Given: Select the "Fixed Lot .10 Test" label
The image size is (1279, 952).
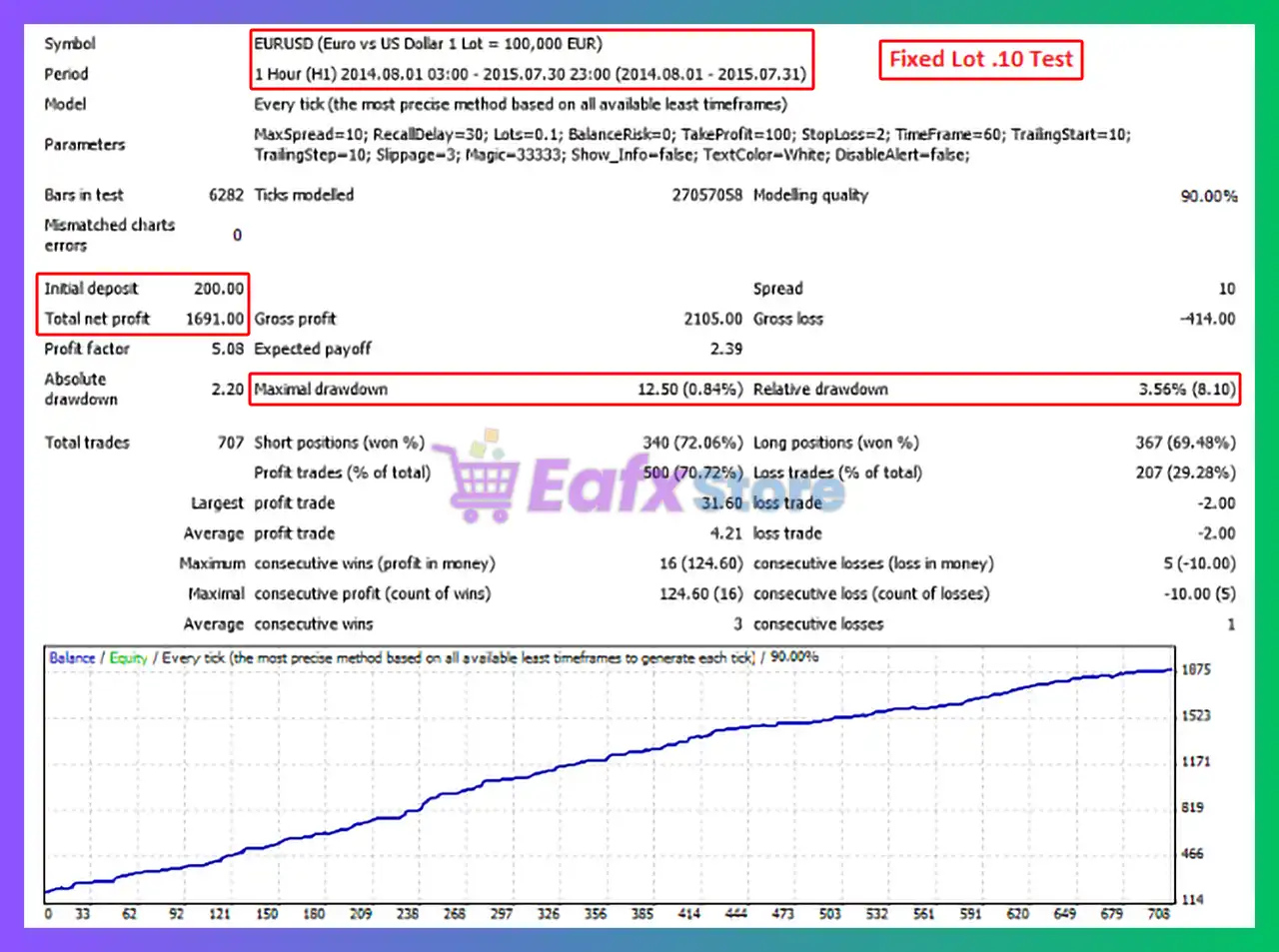Looking at the screenshot, I should pyautogui.click(x=980, y=59).
